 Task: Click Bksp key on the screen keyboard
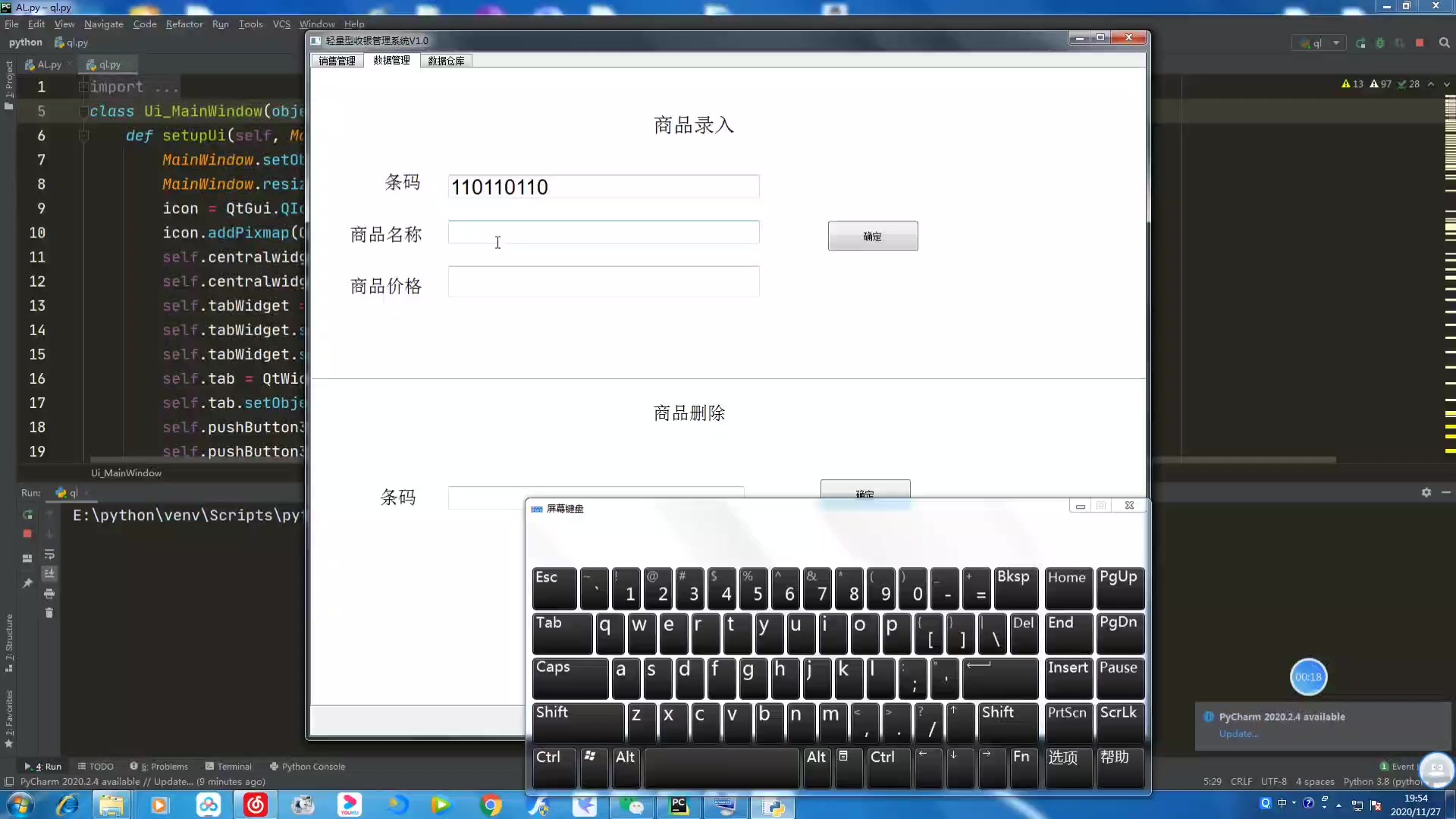click(1015, 588)
